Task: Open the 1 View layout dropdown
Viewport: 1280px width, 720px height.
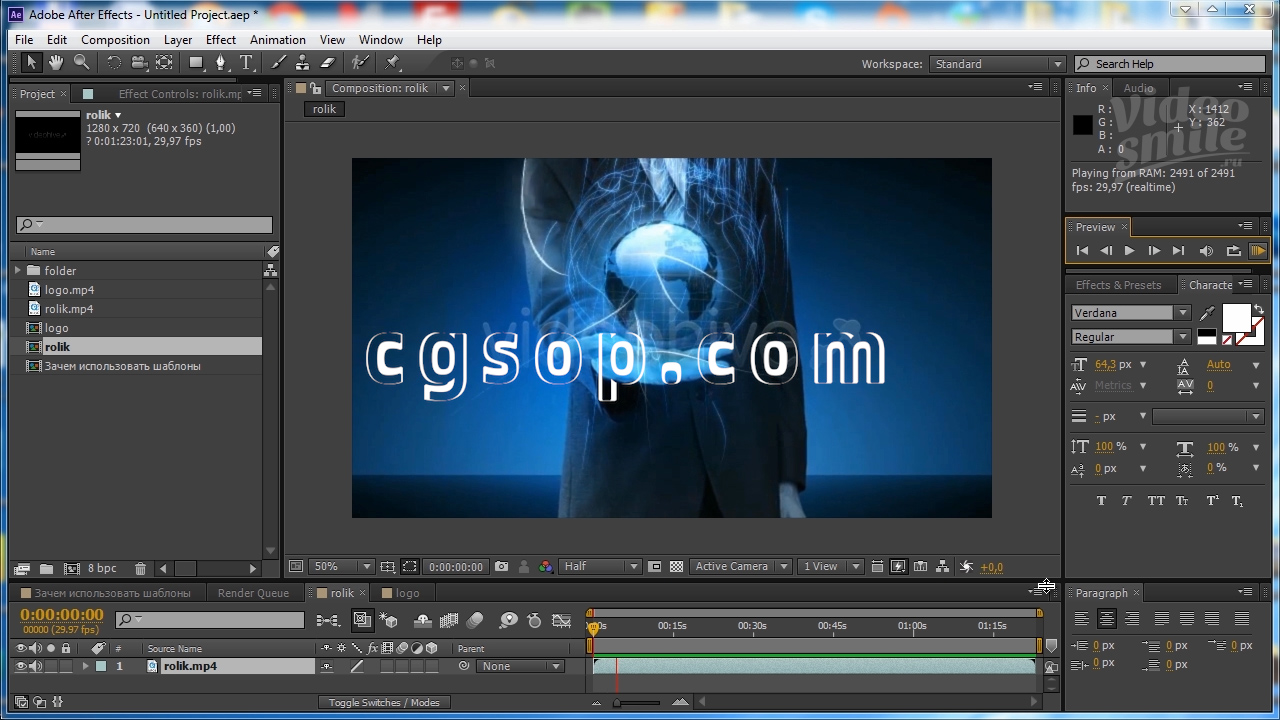Action: tap(830, 567)
